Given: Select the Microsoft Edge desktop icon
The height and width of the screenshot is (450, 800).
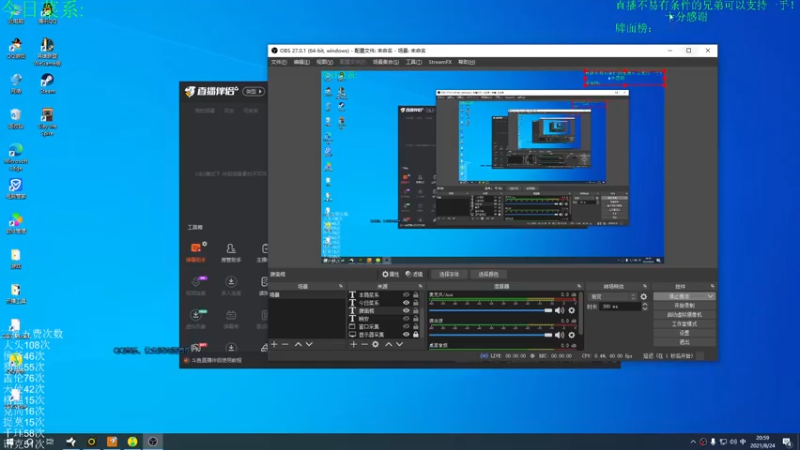Looking at the screenshot, I should 16,157.
